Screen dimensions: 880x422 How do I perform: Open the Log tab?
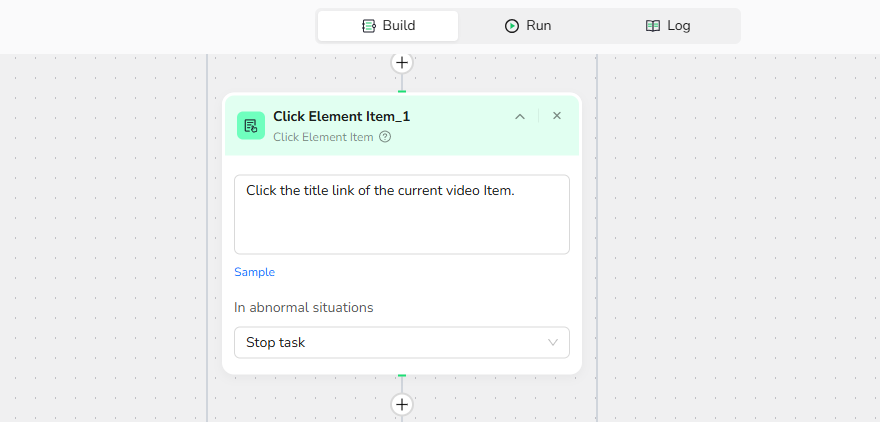(668, 26)
